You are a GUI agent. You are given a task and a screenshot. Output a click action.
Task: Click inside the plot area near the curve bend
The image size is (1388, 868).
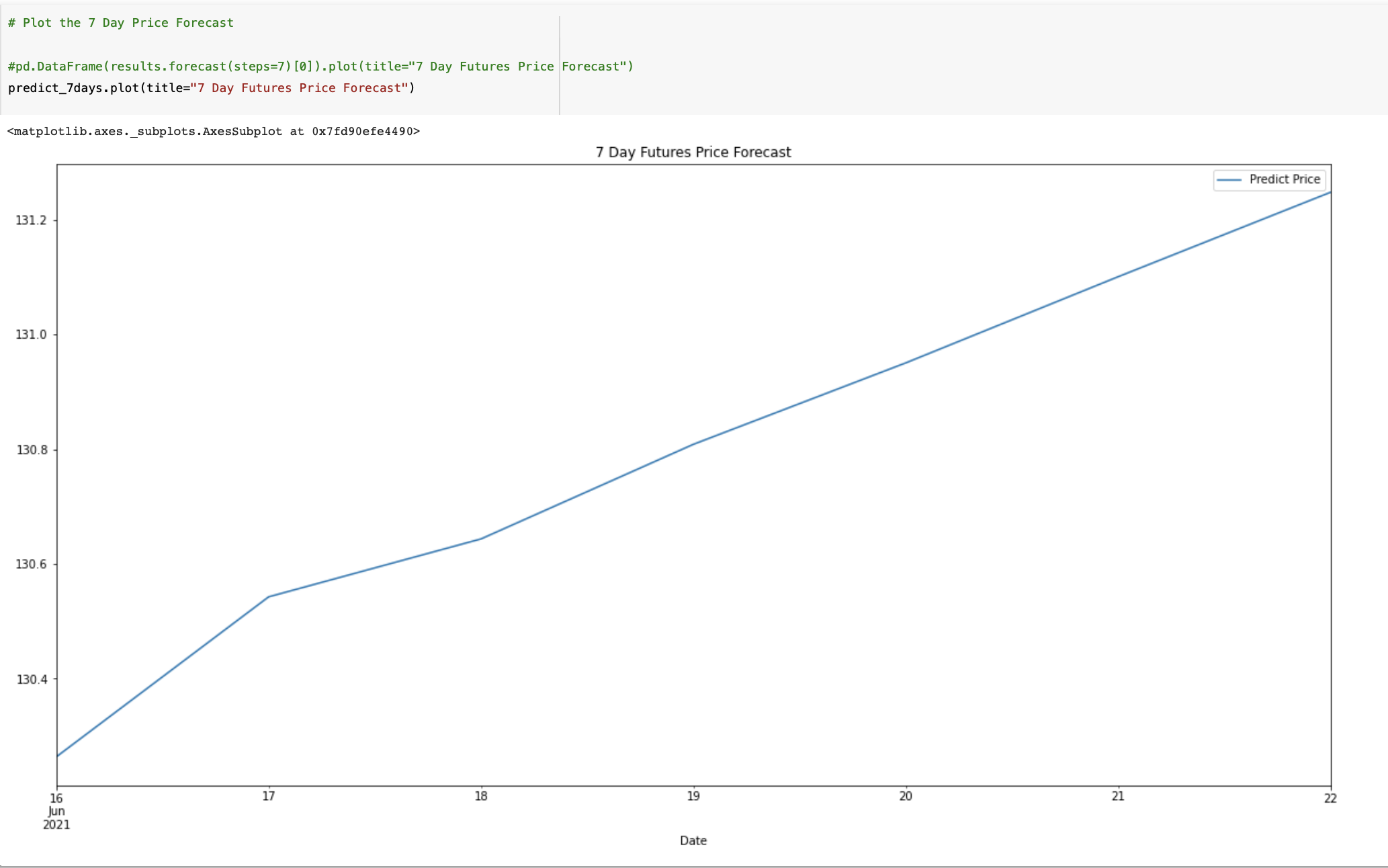(269, 596)
